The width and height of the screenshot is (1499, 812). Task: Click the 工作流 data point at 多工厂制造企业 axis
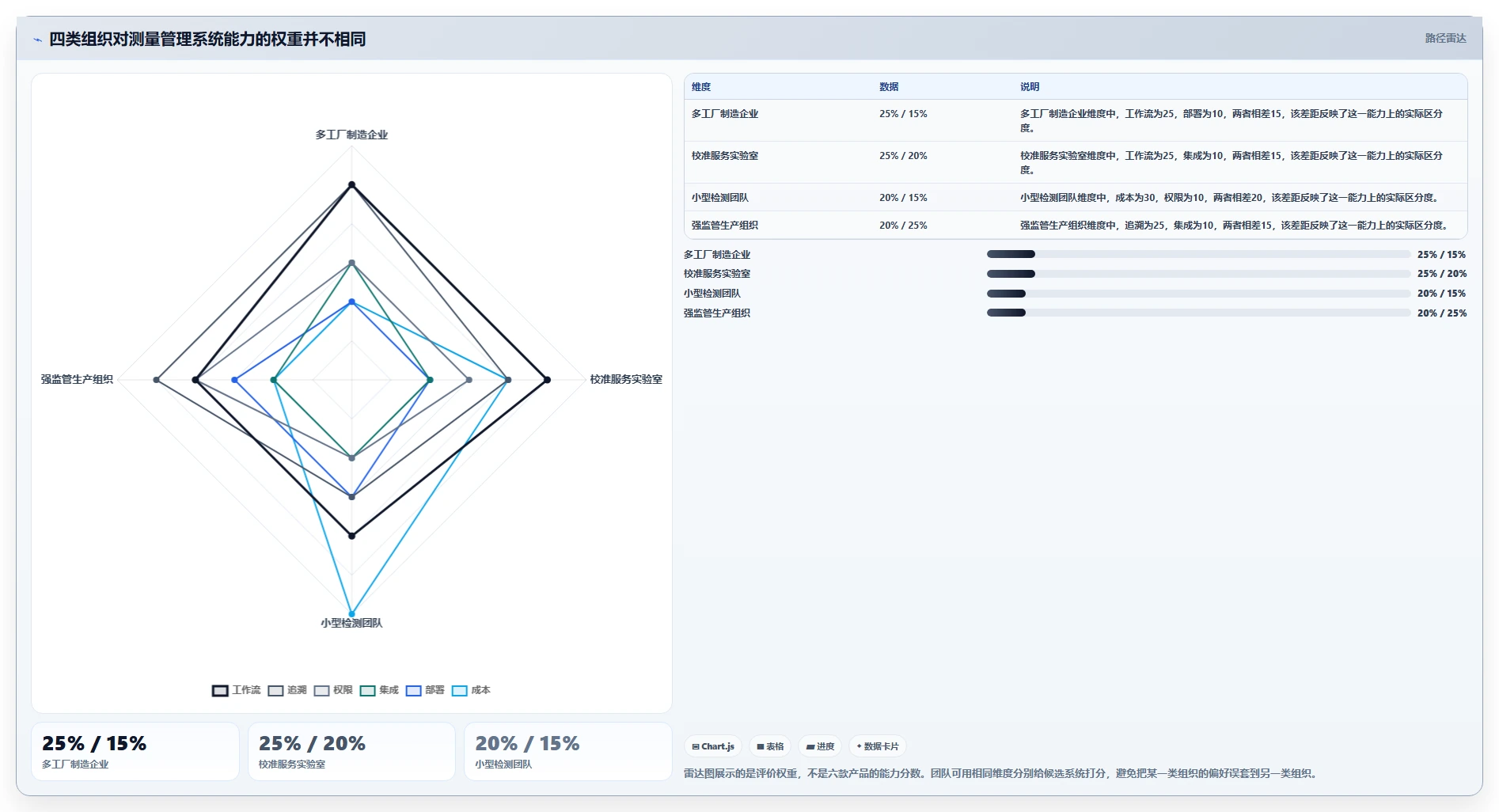pyautogui.click(x=351, y=184)
